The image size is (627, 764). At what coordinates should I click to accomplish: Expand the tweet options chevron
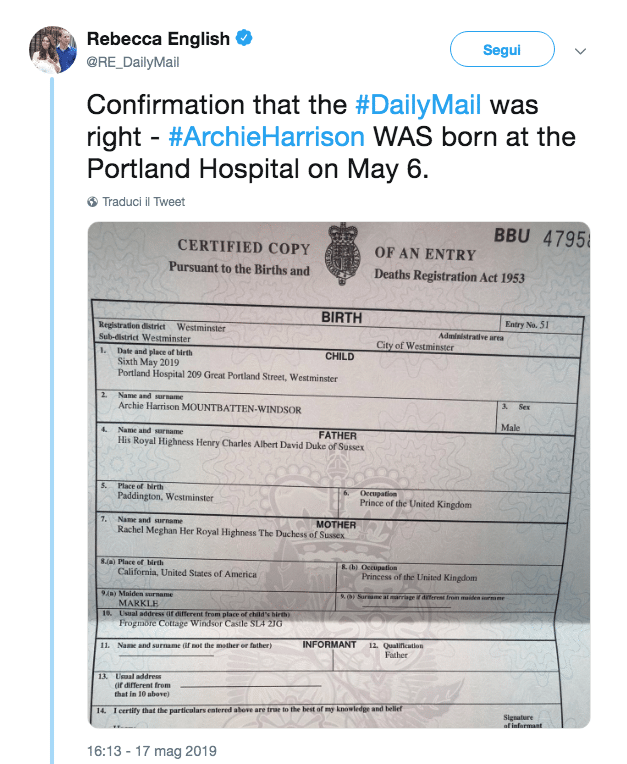(x=580, y=50)
